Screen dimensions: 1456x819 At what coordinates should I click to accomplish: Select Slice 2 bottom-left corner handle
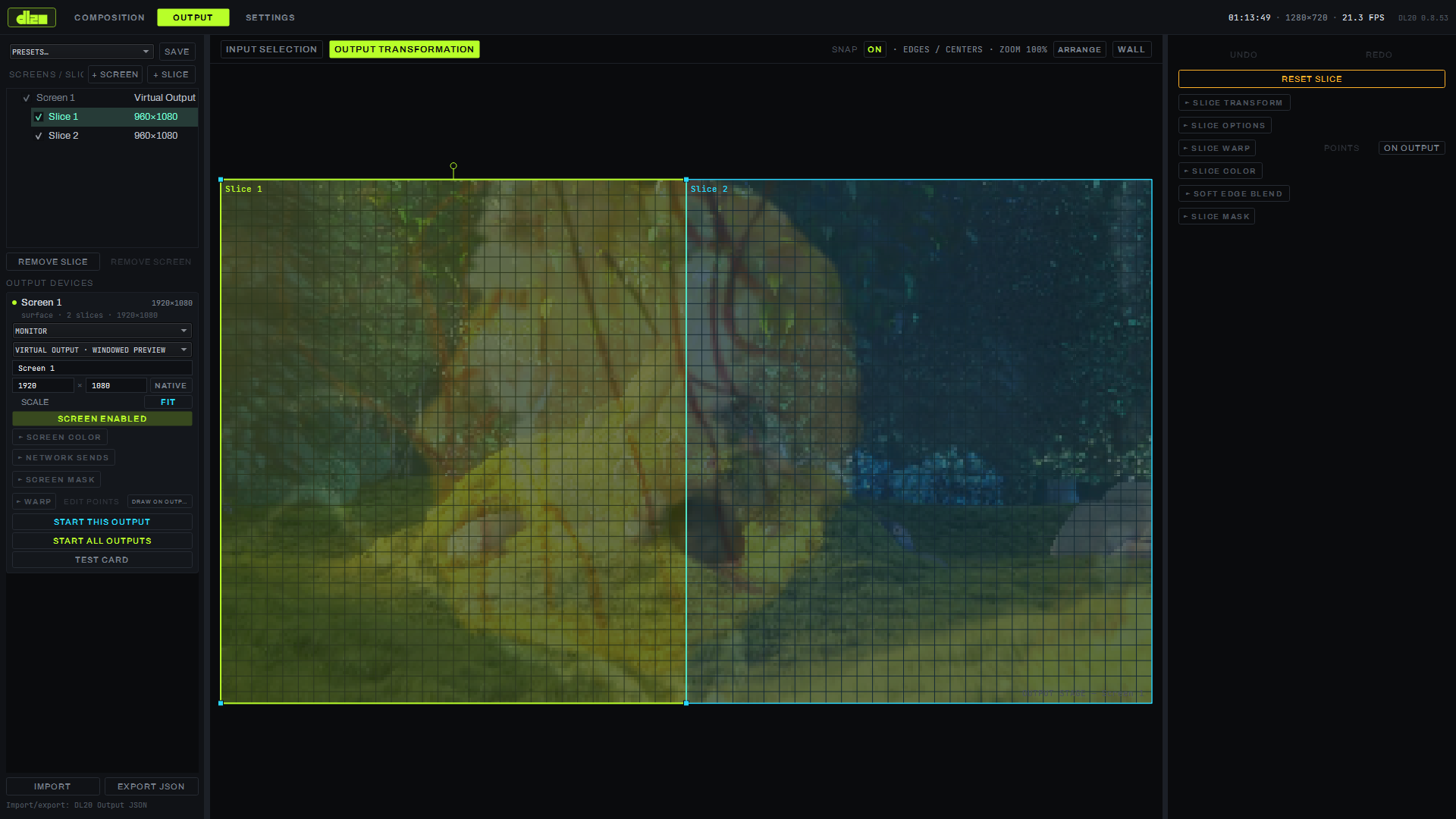point(686,703)
